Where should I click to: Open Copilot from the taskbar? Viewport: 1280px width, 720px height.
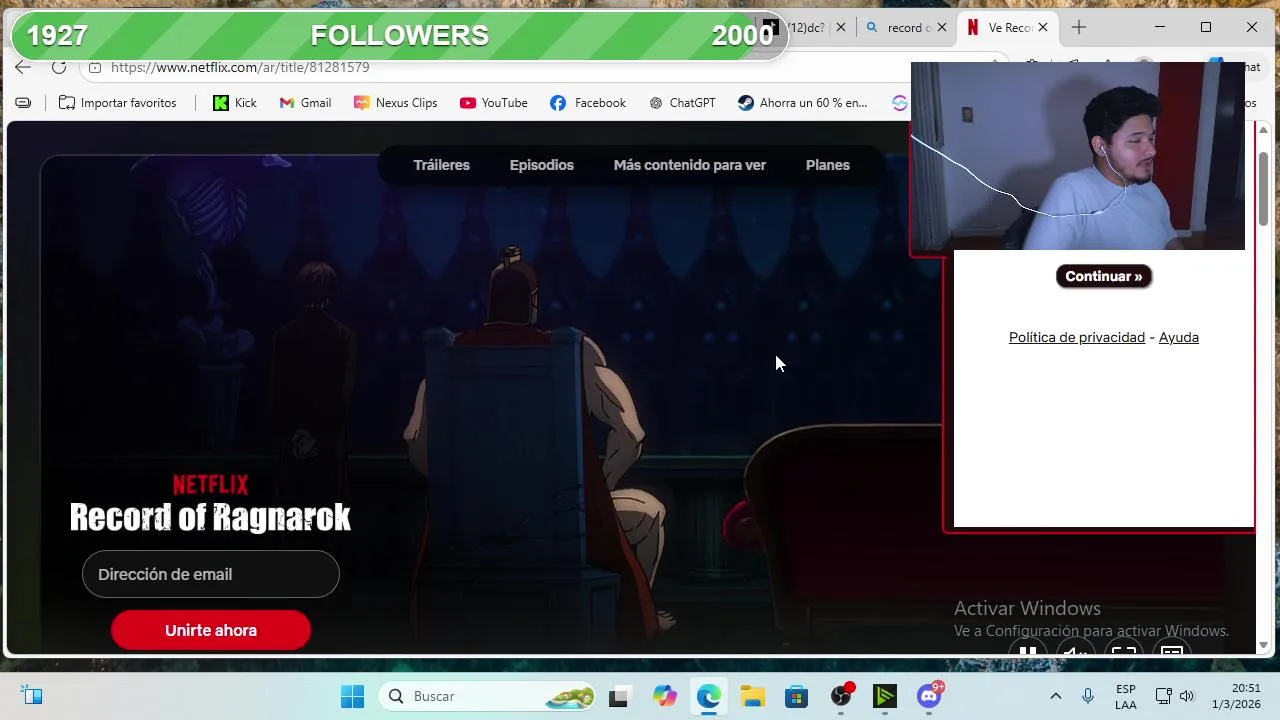[x=665, y=696]
